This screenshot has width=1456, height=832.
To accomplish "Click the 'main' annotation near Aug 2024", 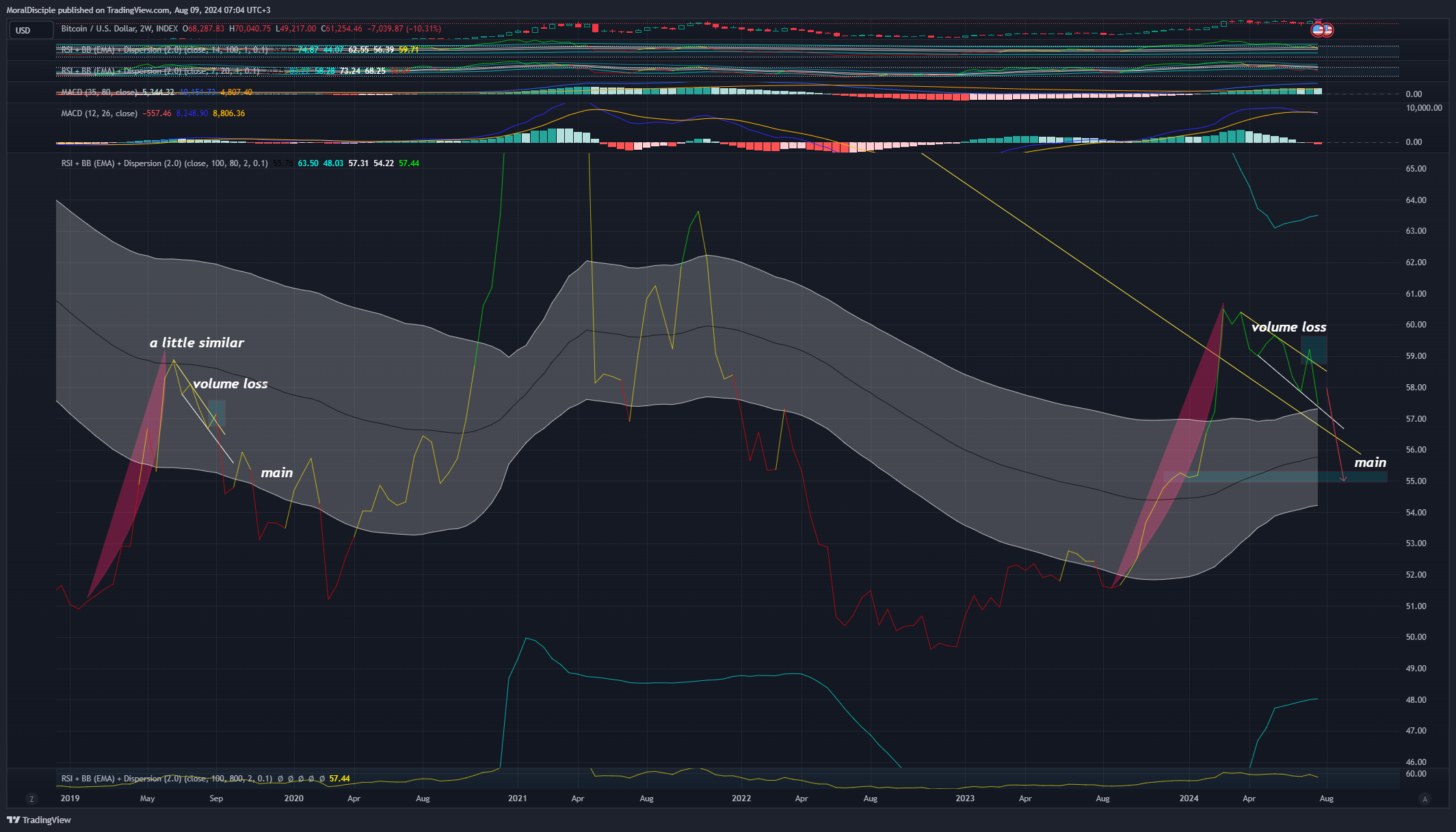I will click(x=1371, y=463).
